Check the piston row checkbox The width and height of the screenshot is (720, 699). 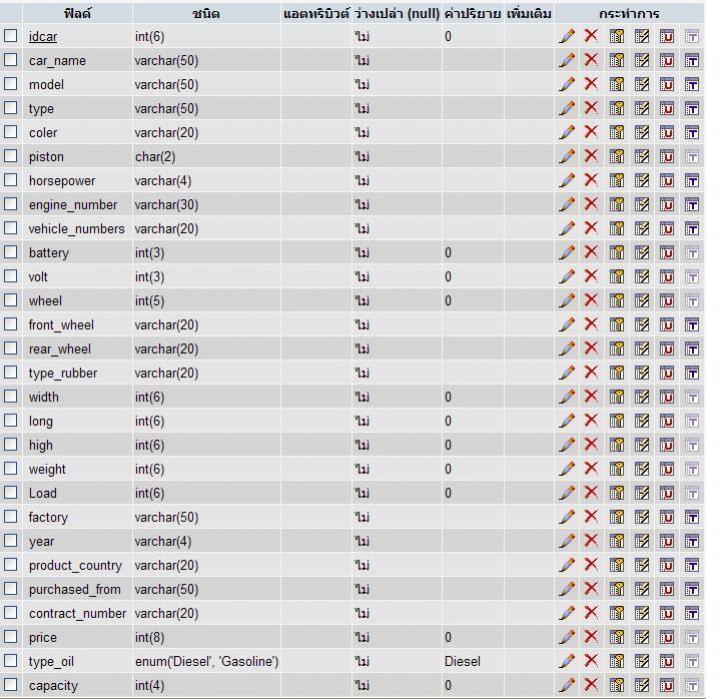tap(11, 156)
